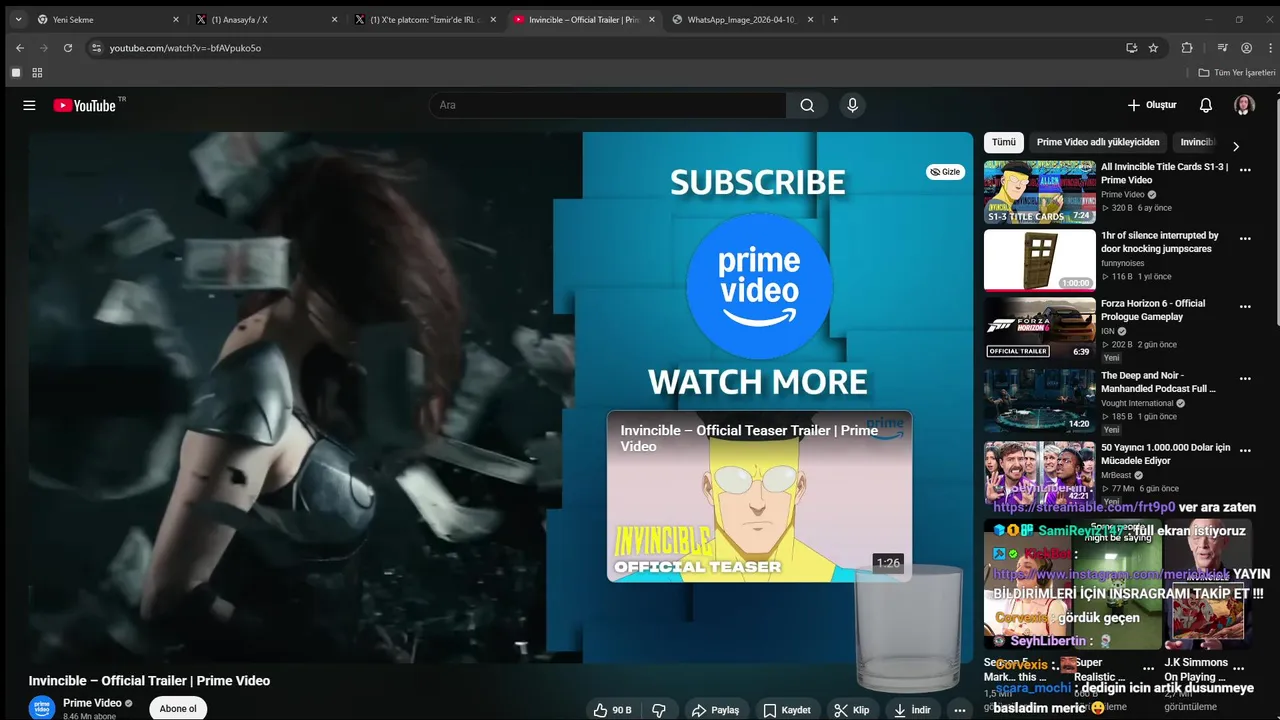Switch to the WhatsApp_Image browser tab

tap(743, 19)
